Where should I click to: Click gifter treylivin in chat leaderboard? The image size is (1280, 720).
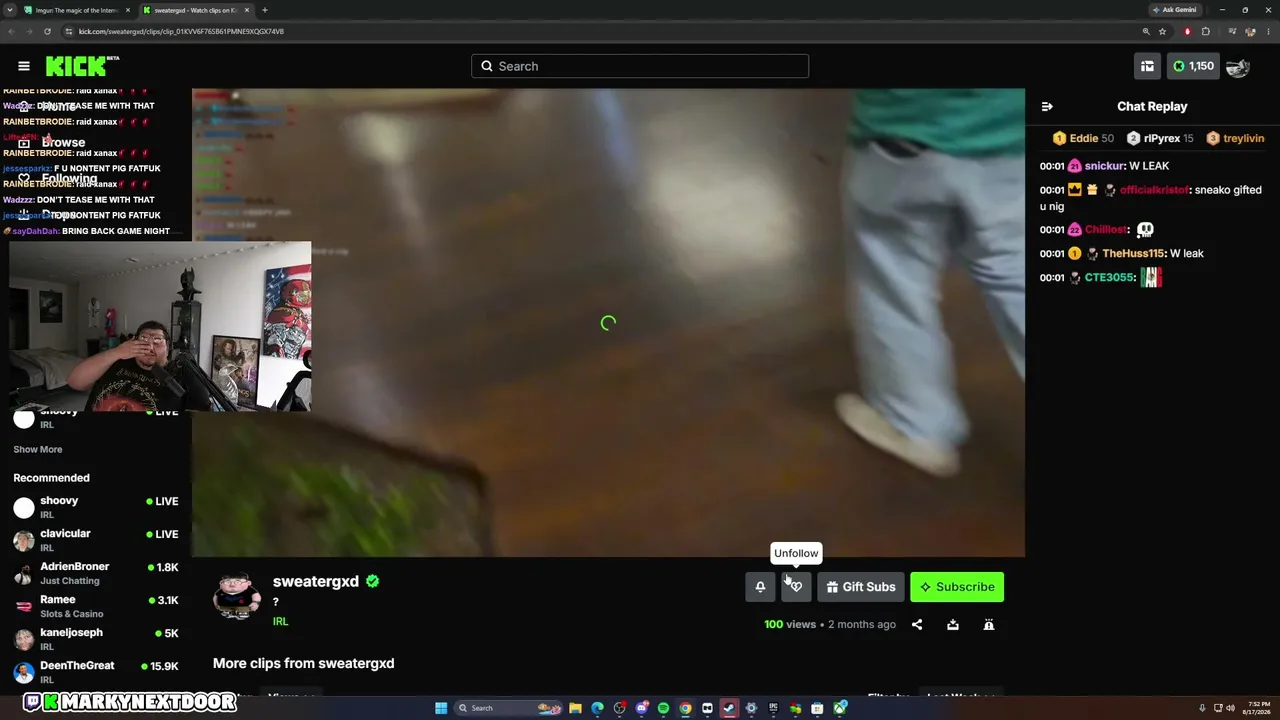click(x=1235, y=139)
